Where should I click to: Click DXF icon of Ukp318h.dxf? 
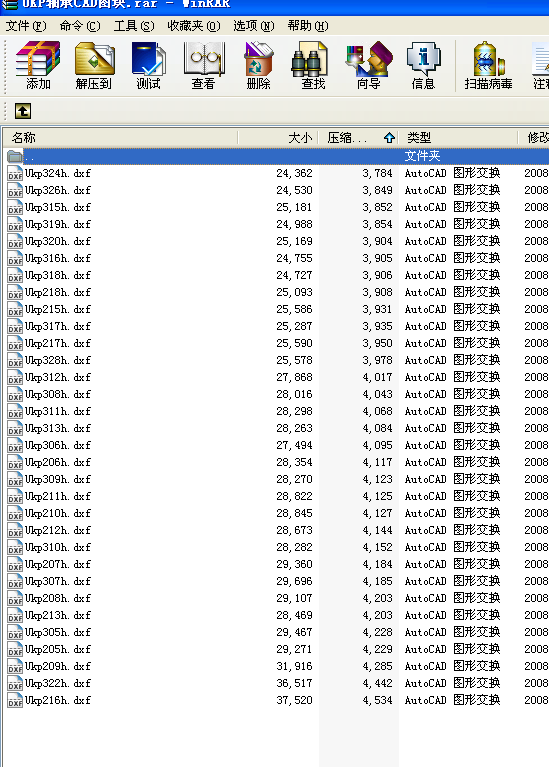[15, 275]
